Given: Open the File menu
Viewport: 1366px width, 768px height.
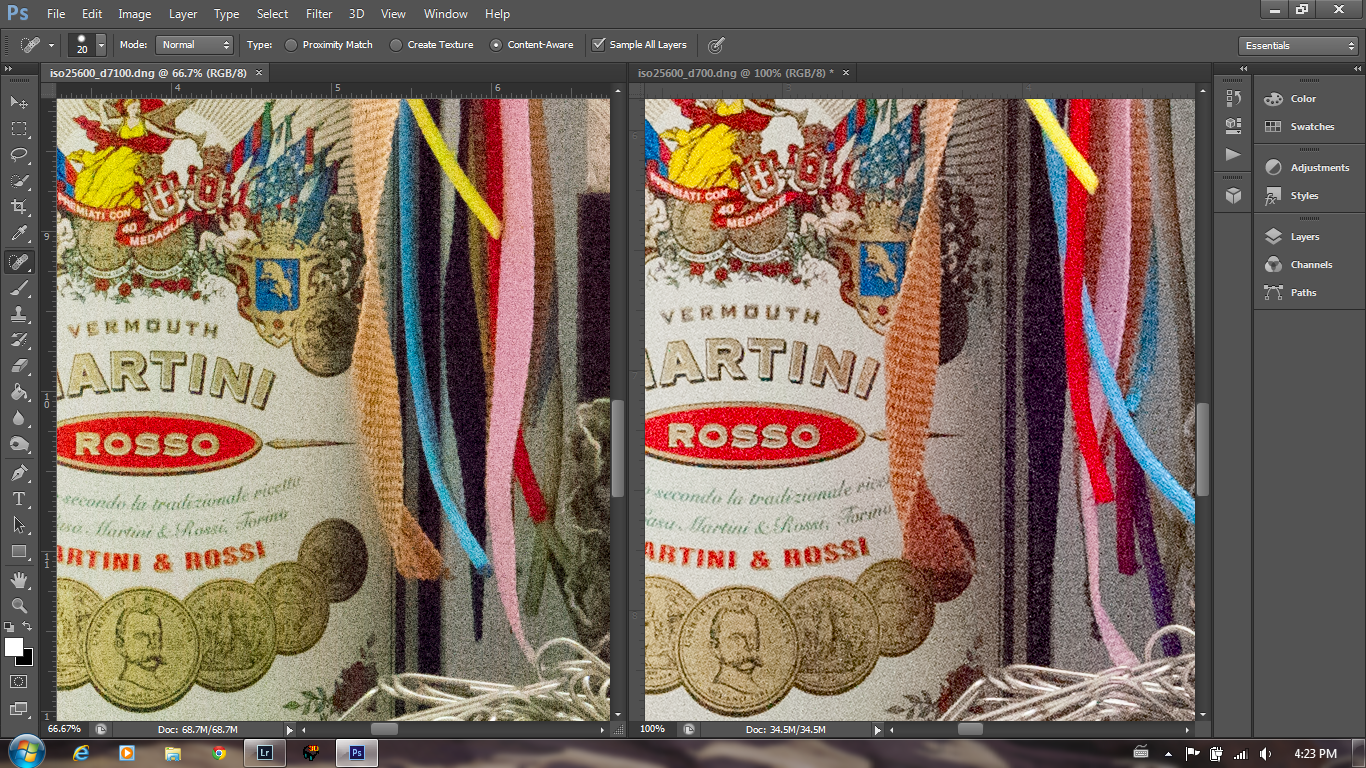Looking at the screenshot, I should click(56, 14).
